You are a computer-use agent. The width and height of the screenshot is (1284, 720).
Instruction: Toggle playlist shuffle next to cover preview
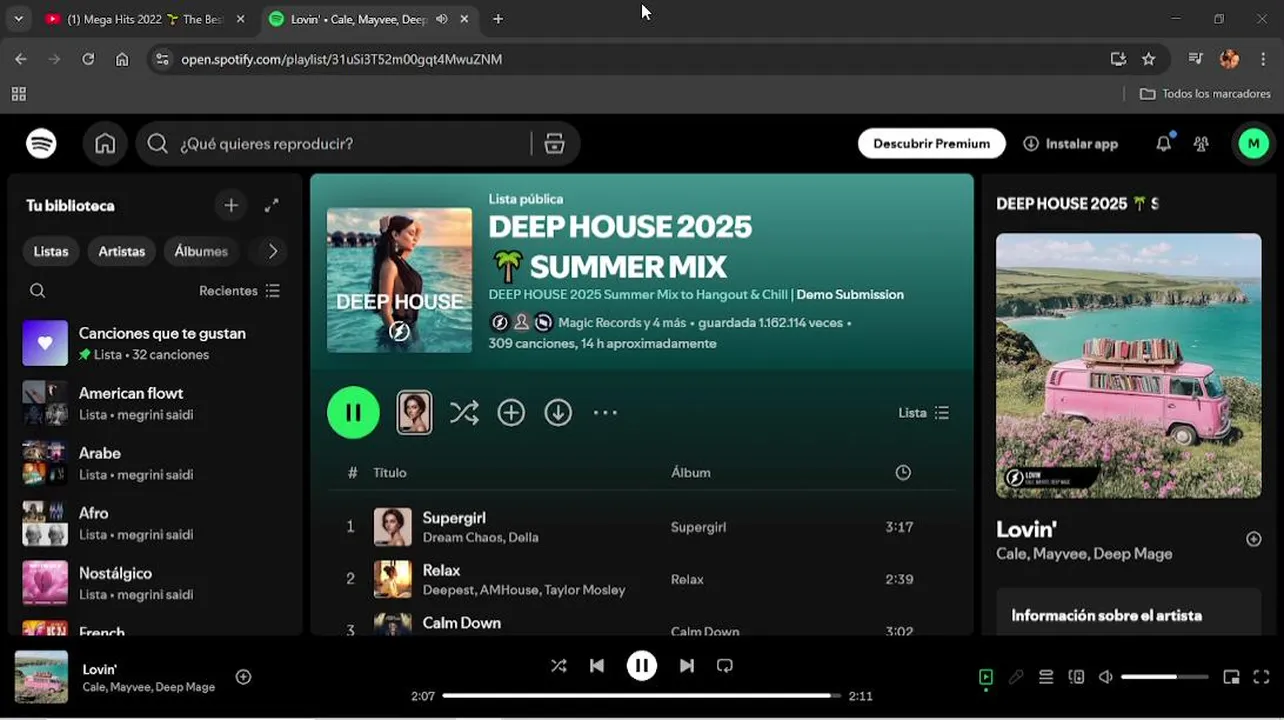click(x=464, y=412)
